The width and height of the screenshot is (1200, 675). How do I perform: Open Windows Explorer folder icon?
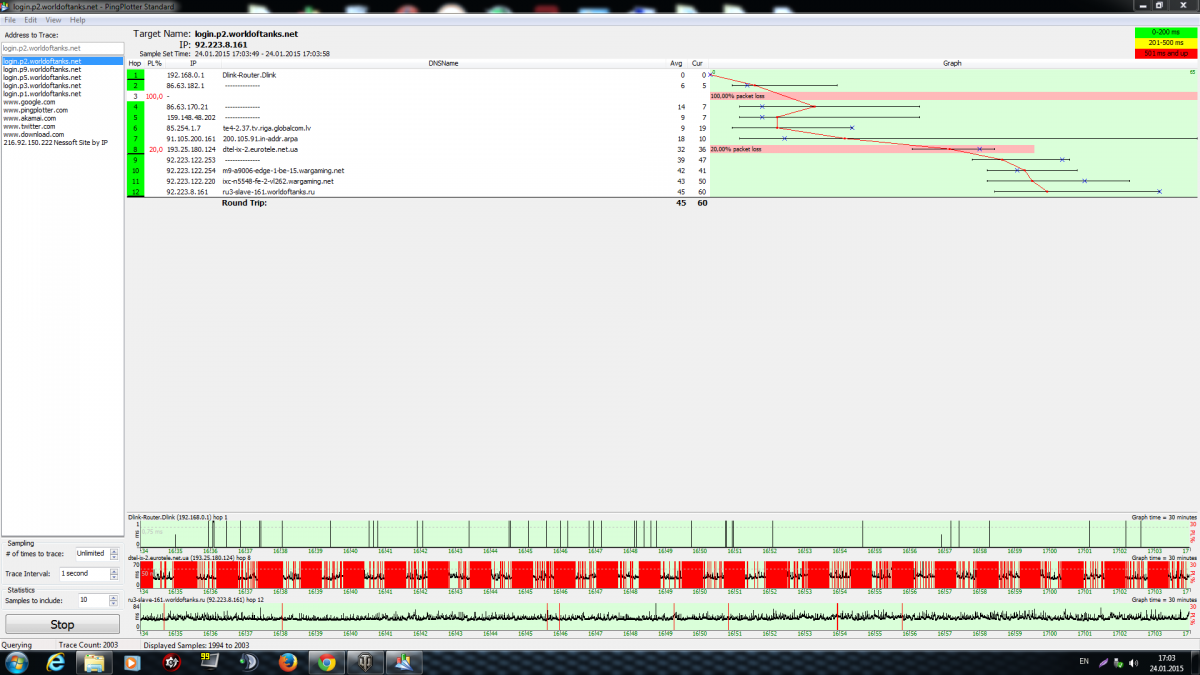[x=93, y=662]
